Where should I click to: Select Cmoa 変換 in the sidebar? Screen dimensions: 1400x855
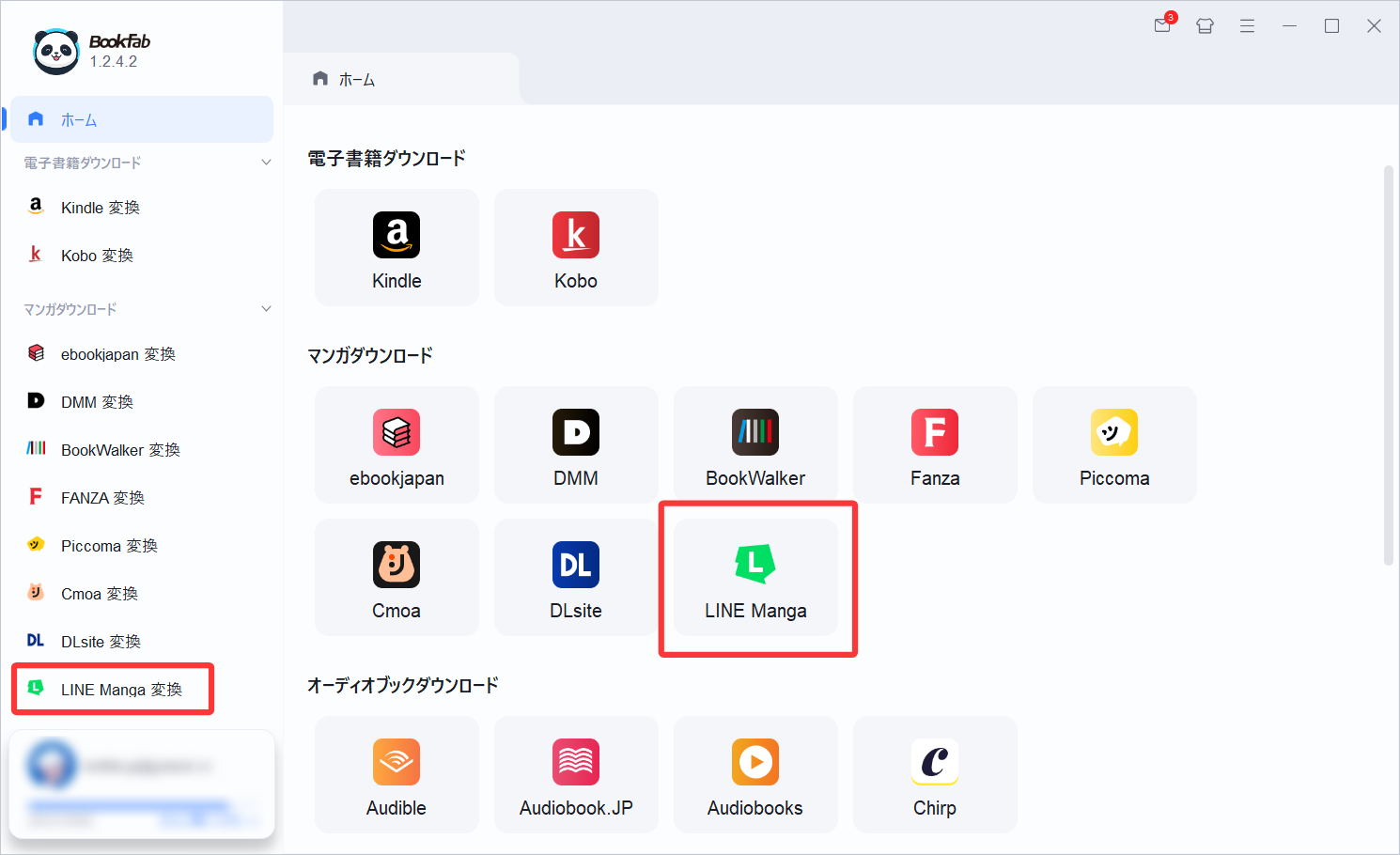142,594
